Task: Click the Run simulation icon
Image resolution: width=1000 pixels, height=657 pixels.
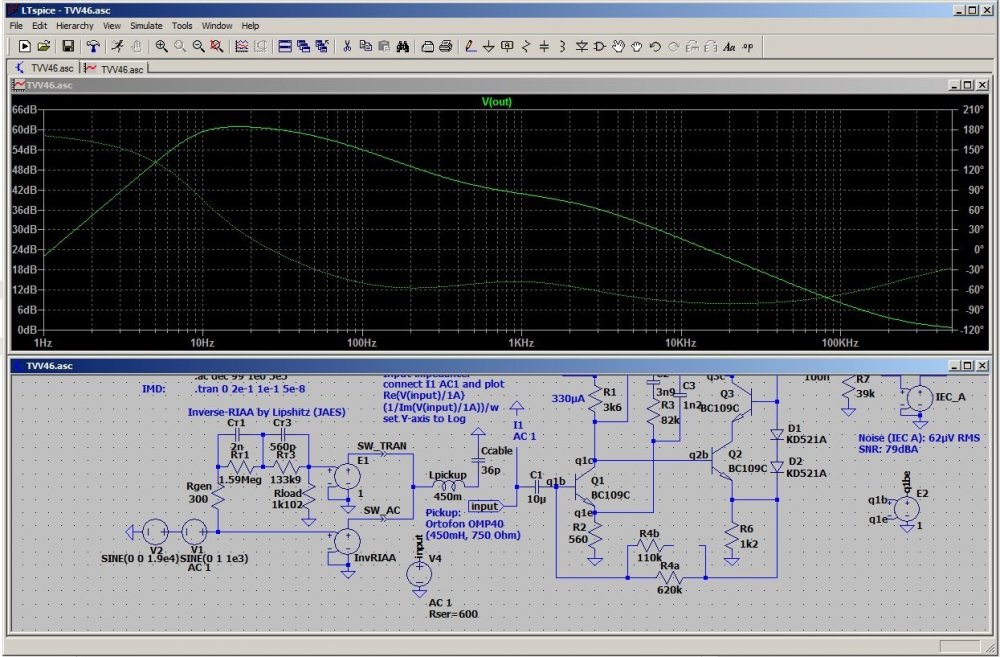Action: tap(117, 46)
